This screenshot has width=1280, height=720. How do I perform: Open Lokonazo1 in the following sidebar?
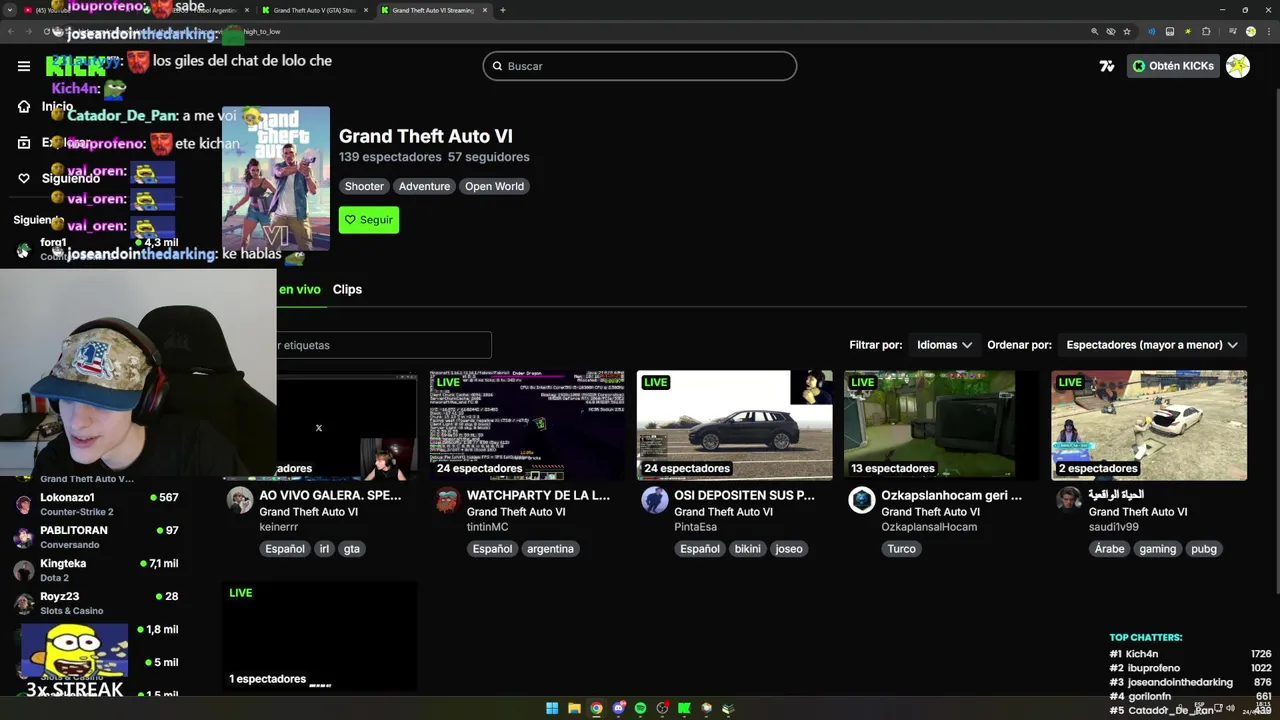96,504
